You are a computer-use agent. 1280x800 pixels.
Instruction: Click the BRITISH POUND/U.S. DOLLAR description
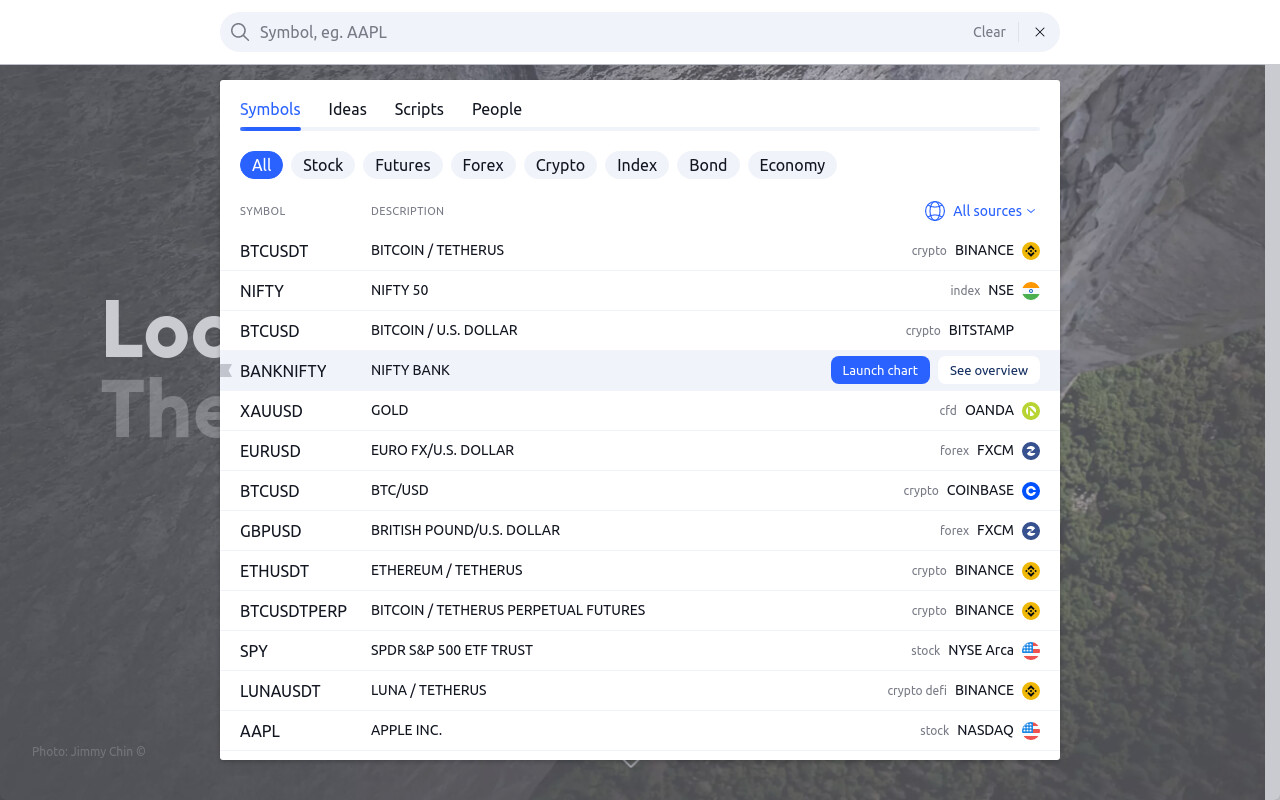coord(465,530)
